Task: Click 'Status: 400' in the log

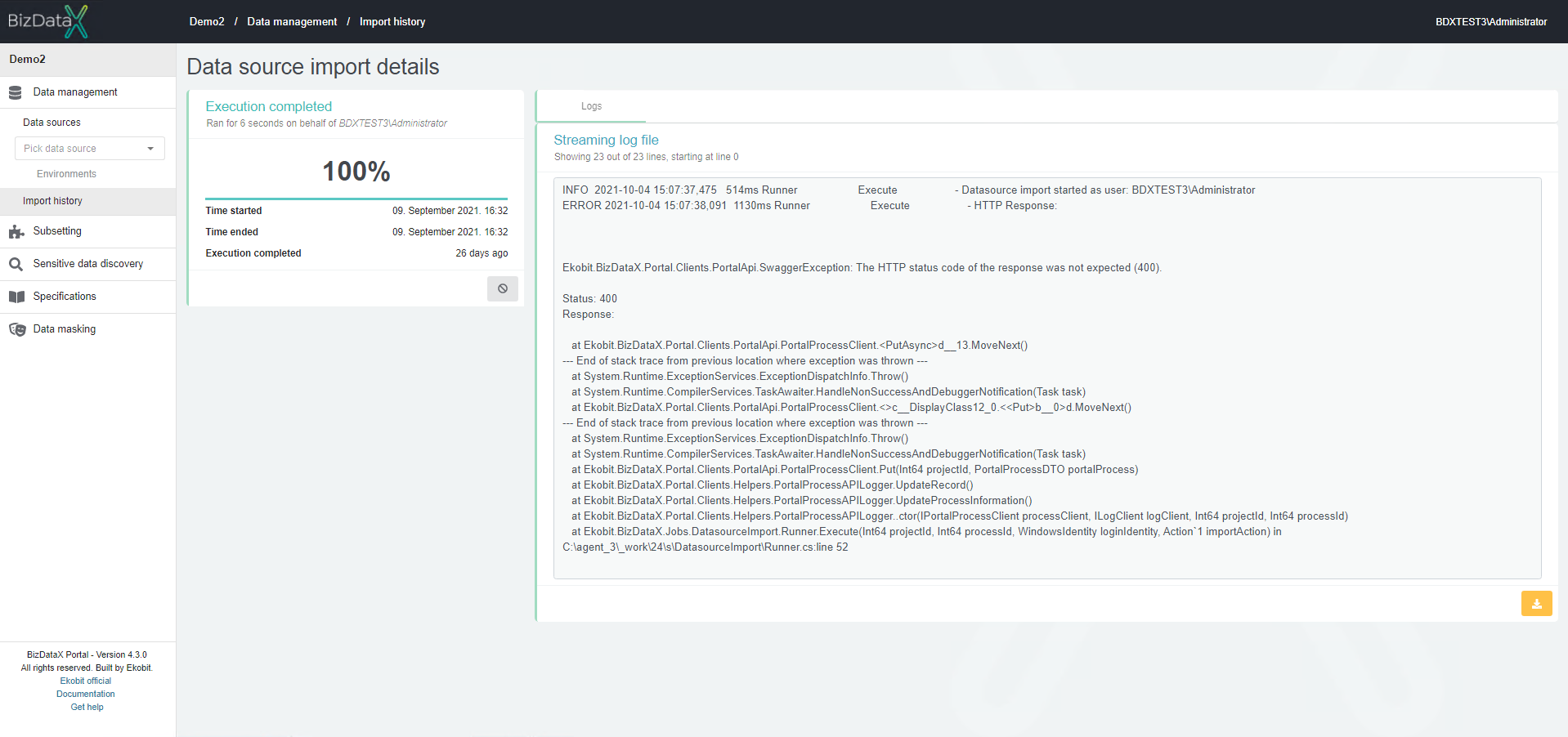Action: click(x=589, y=299)
